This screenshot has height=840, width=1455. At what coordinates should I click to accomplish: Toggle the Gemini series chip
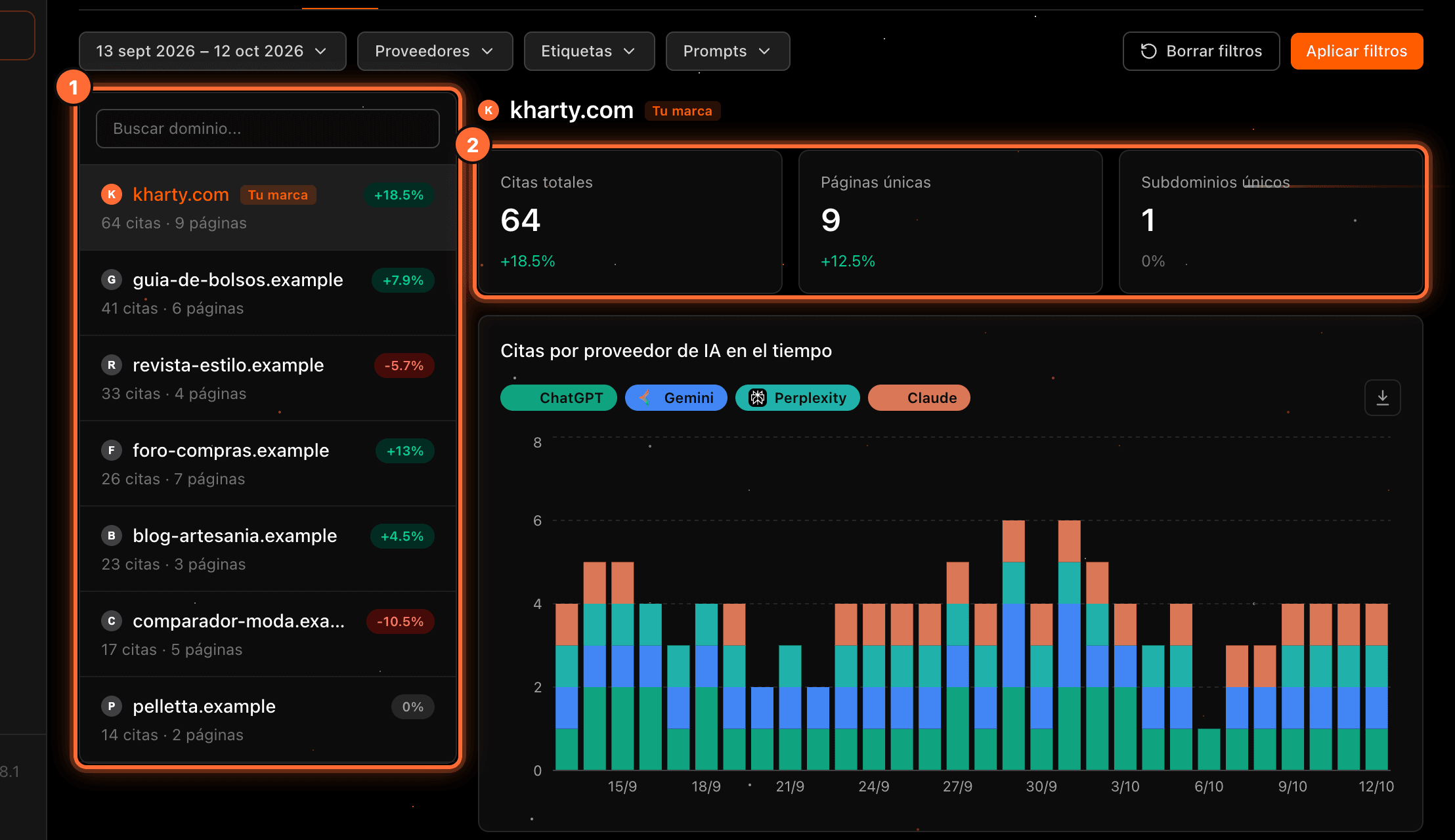point(676,398)
